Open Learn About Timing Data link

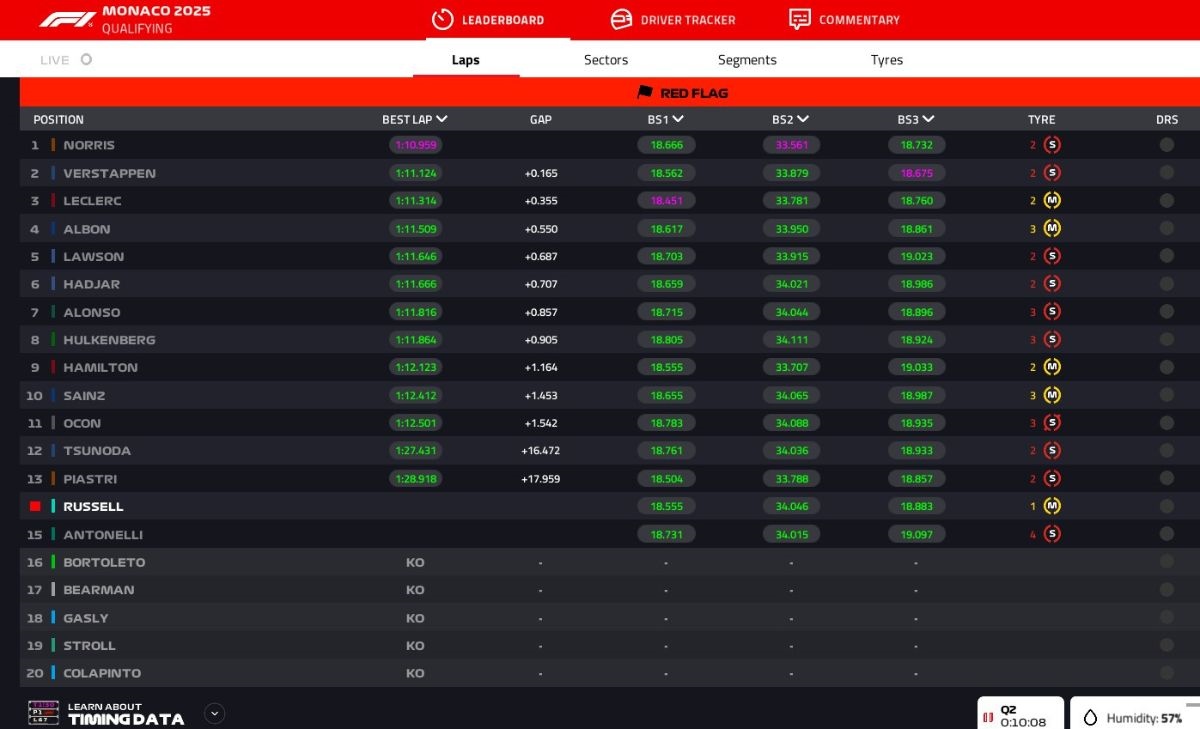[125, 713]
